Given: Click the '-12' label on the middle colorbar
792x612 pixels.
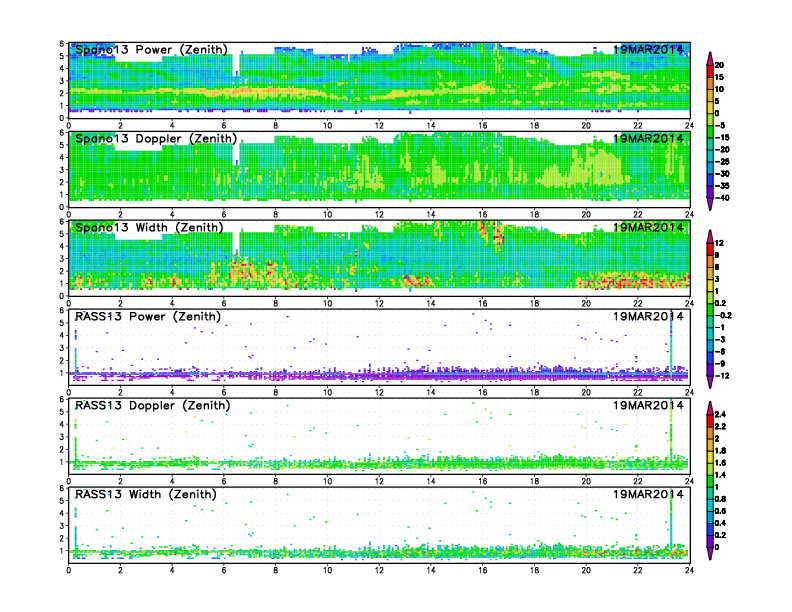Looking at the screenshot, I should [x=722, y=376].
